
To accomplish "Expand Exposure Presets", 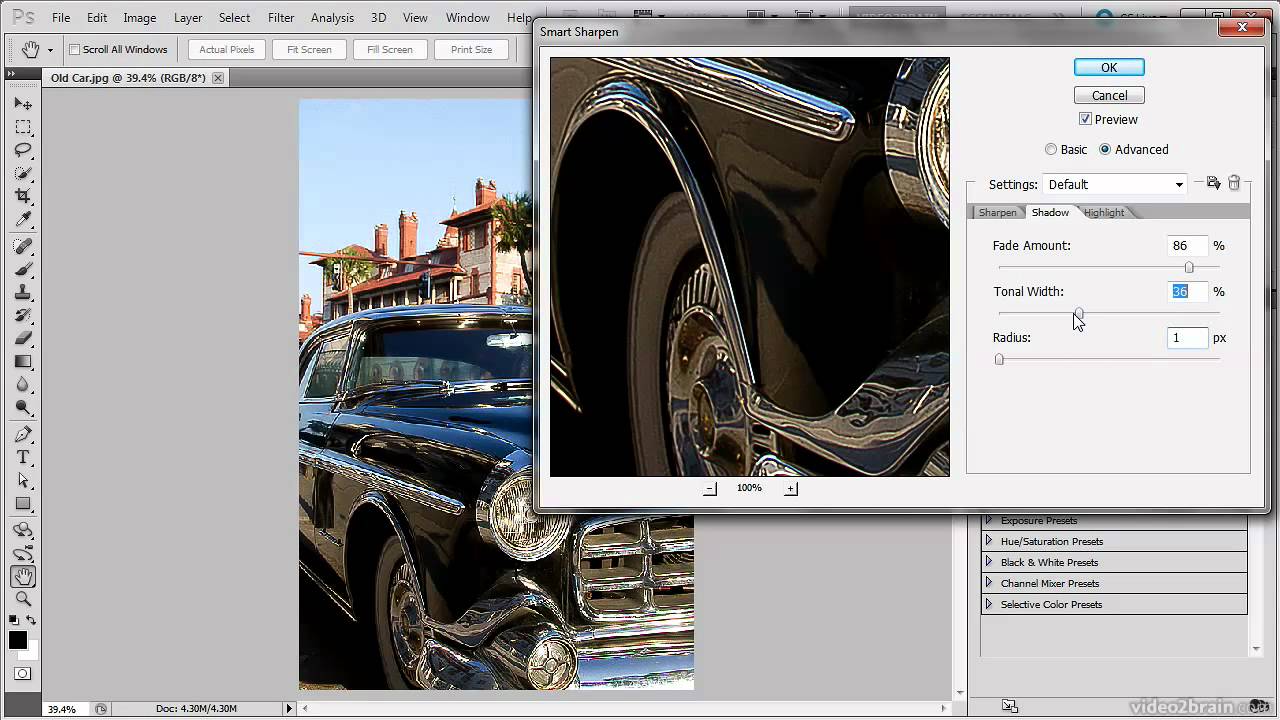I will [x=988, y=520].
